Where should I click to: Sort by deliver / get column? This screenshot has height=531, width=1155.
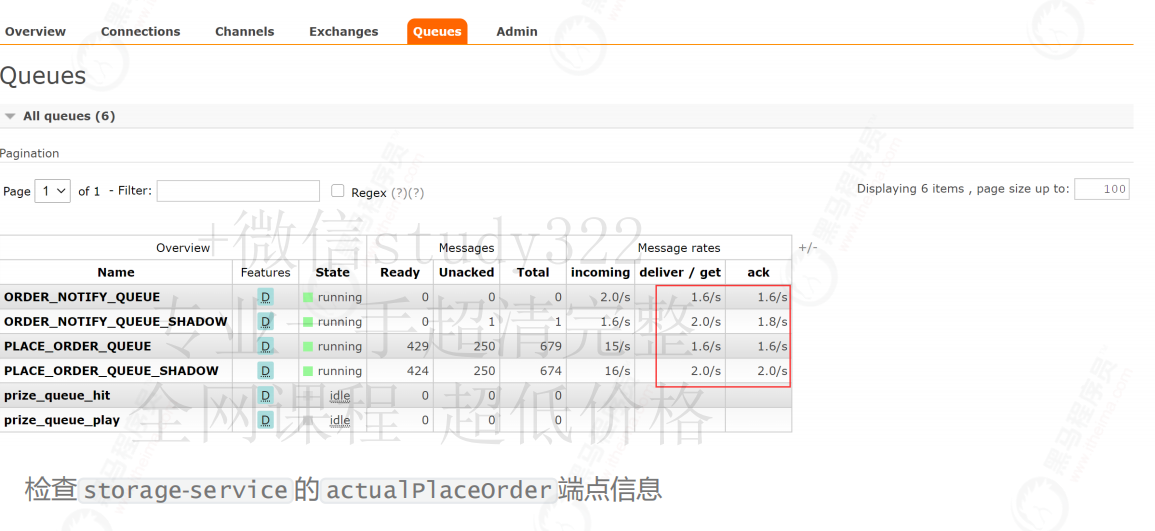[x=681, y=272]
